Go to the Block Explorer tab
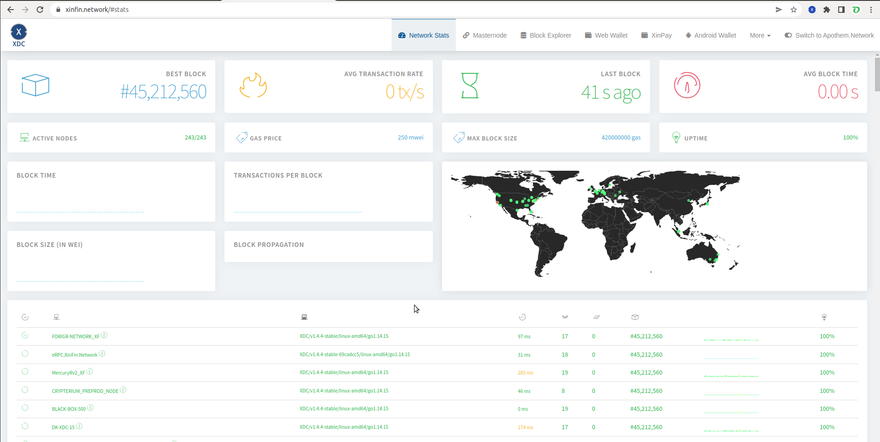The image size is (880, 442). [x=545, y=35]
